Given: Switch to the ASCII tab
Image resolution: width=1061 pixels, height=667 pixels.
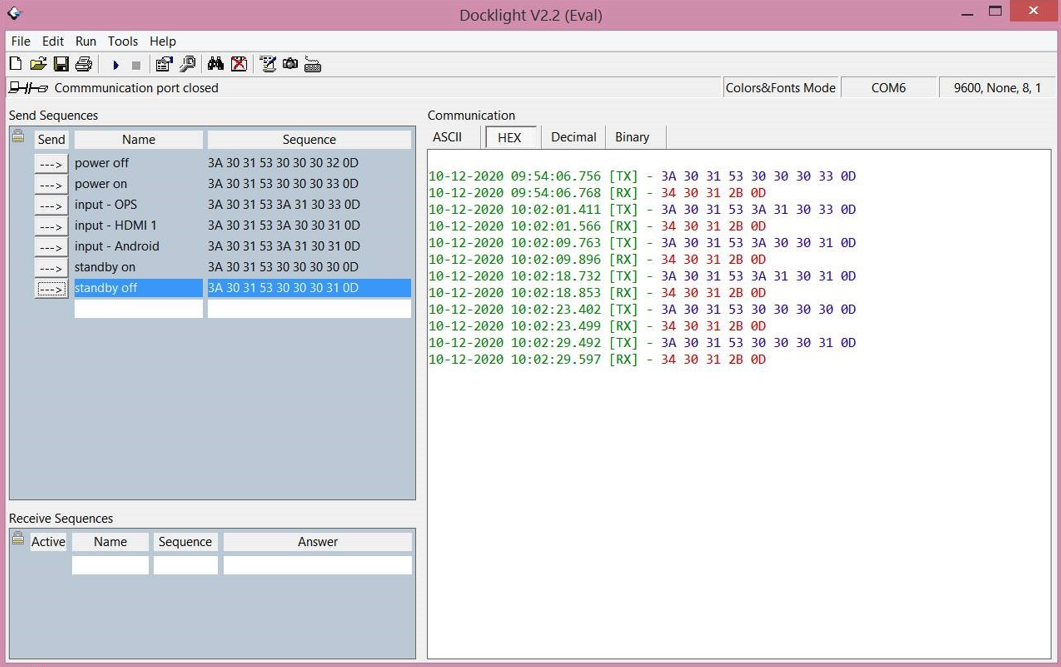Looking at the screenshot, I should (447, 137).
